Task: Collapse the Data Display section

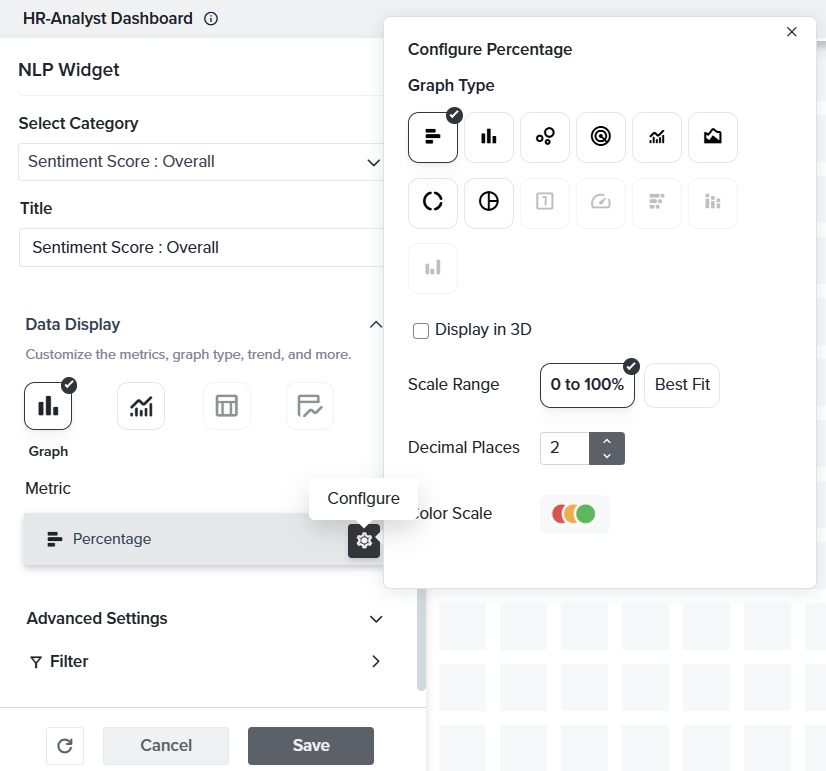Action: (x=376, y=324)
